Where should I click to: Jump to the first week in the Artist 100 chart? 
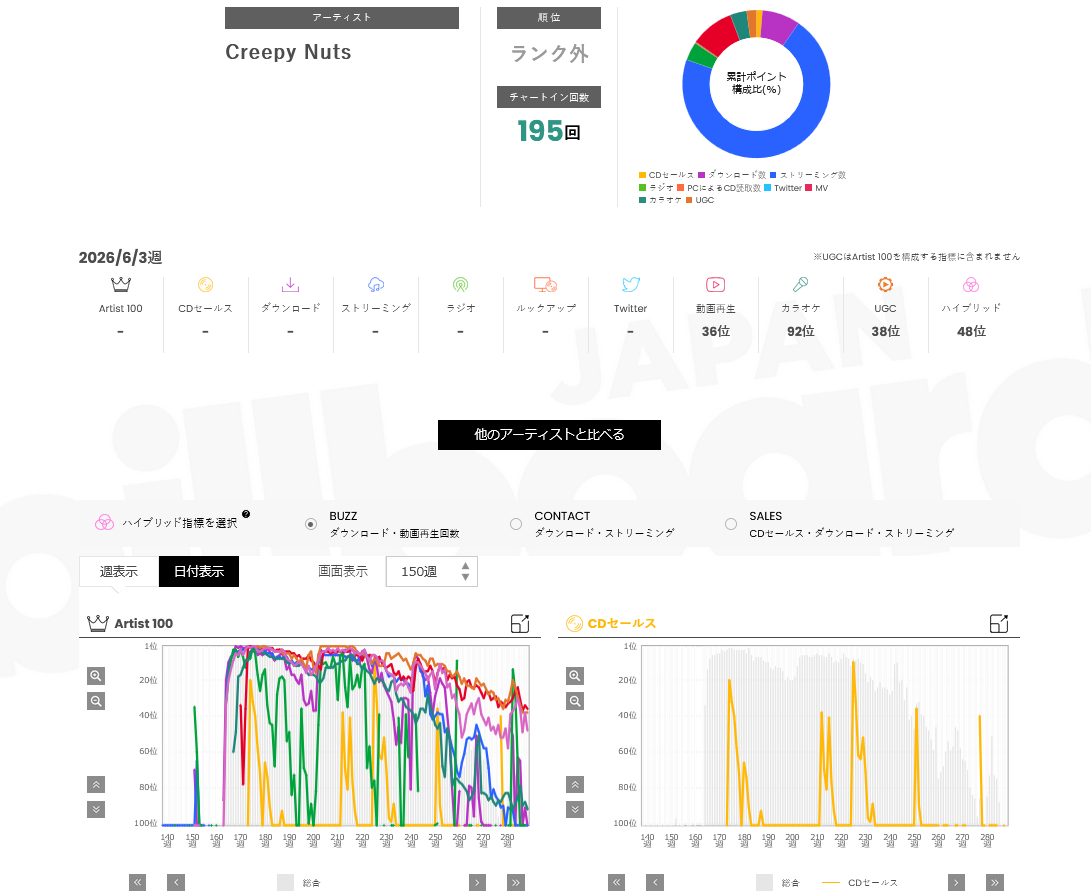[x=138, y=882]
